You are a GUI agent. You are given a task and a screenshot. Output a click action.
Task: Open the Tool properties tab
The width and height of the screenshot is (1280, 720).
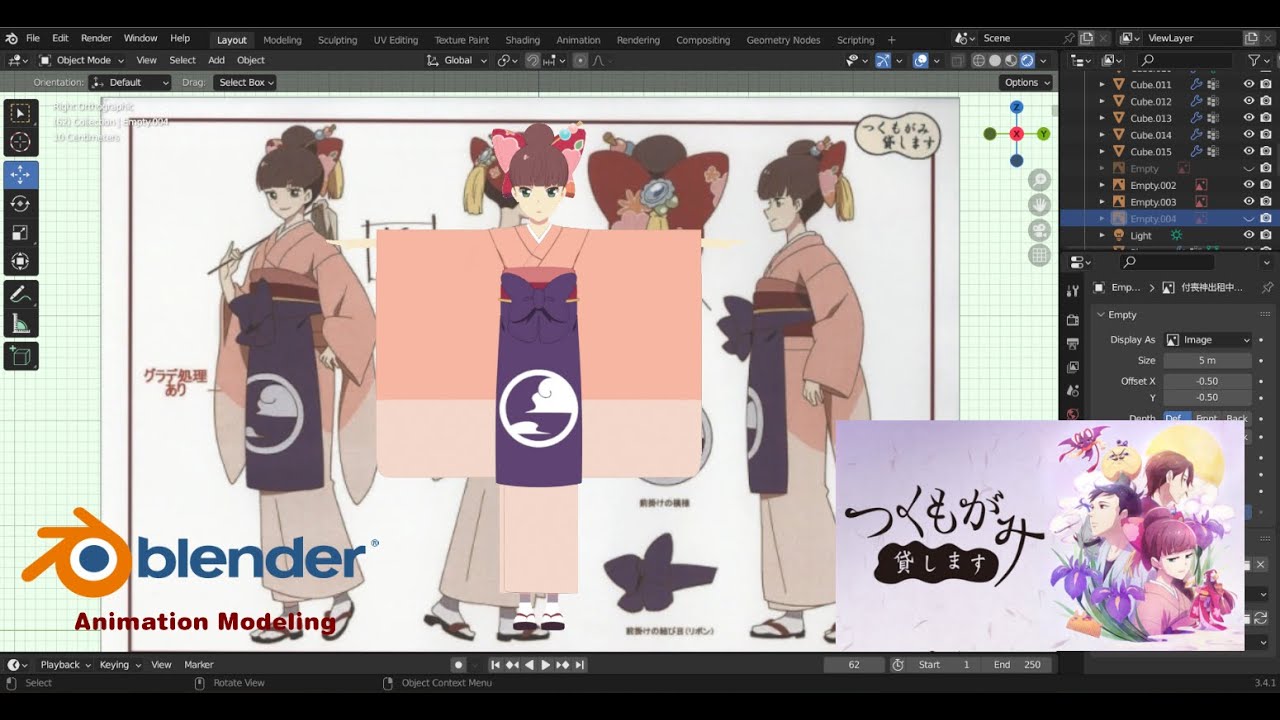[1072, 291]
